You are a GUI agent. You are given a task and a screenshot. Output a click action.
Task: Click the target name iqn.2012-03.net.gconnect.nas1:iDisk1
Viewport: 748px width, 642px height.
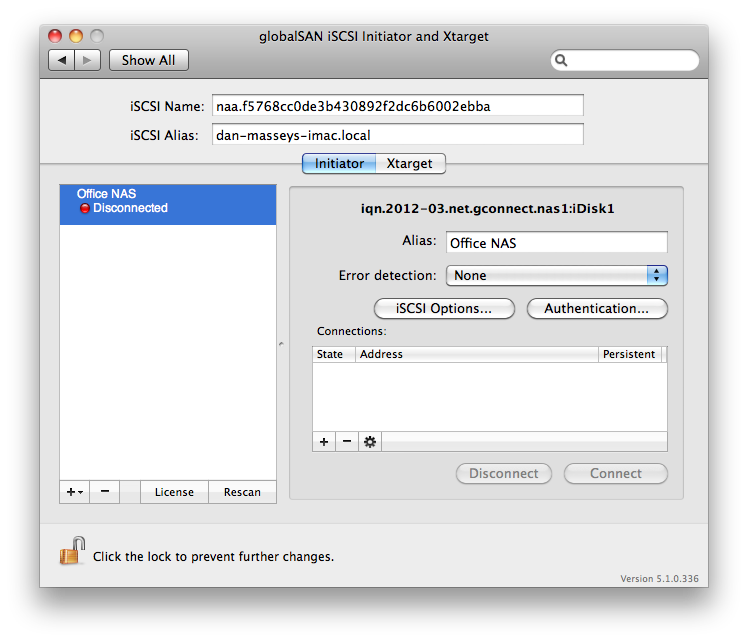487,208
